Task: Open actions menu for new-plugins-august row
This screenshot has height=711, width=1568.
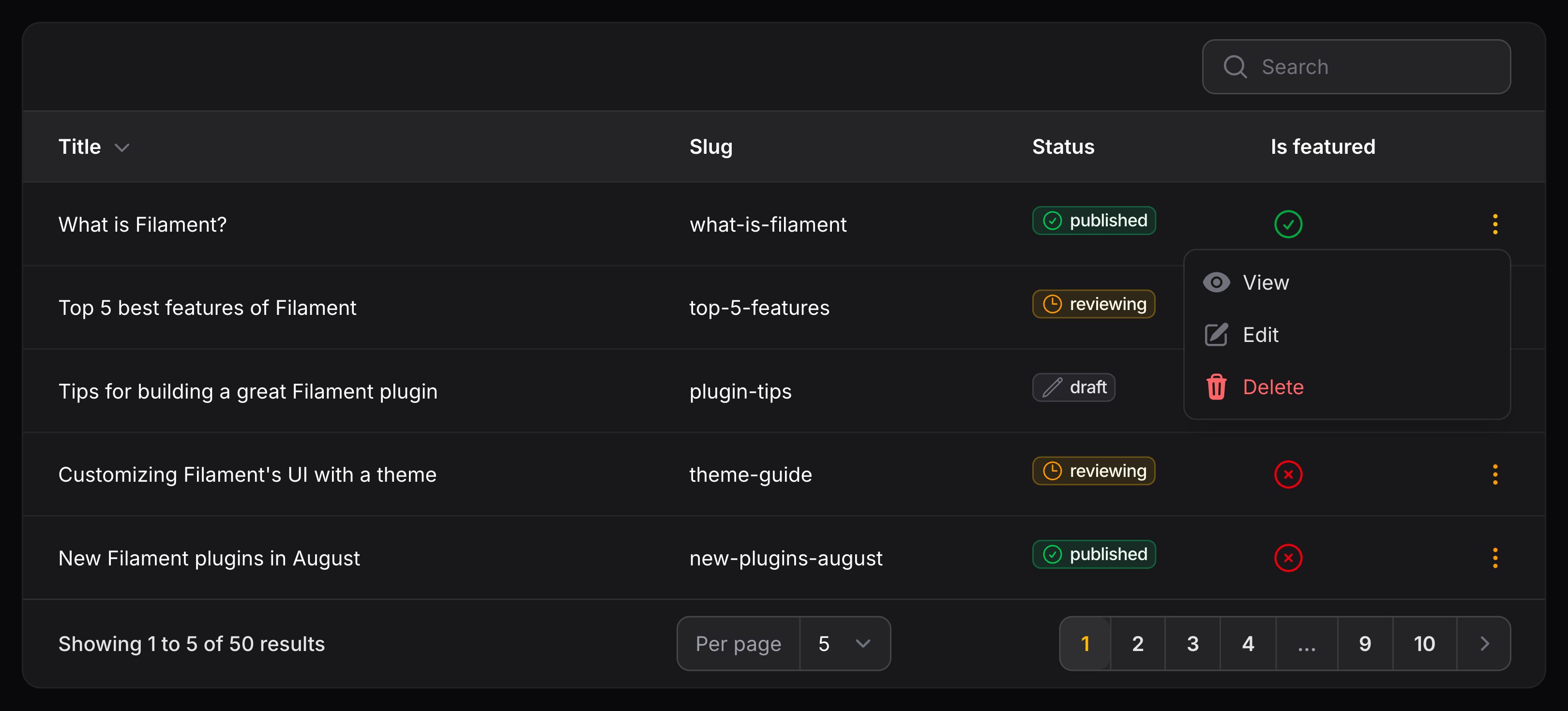Action: click(x=1494, y=558)
